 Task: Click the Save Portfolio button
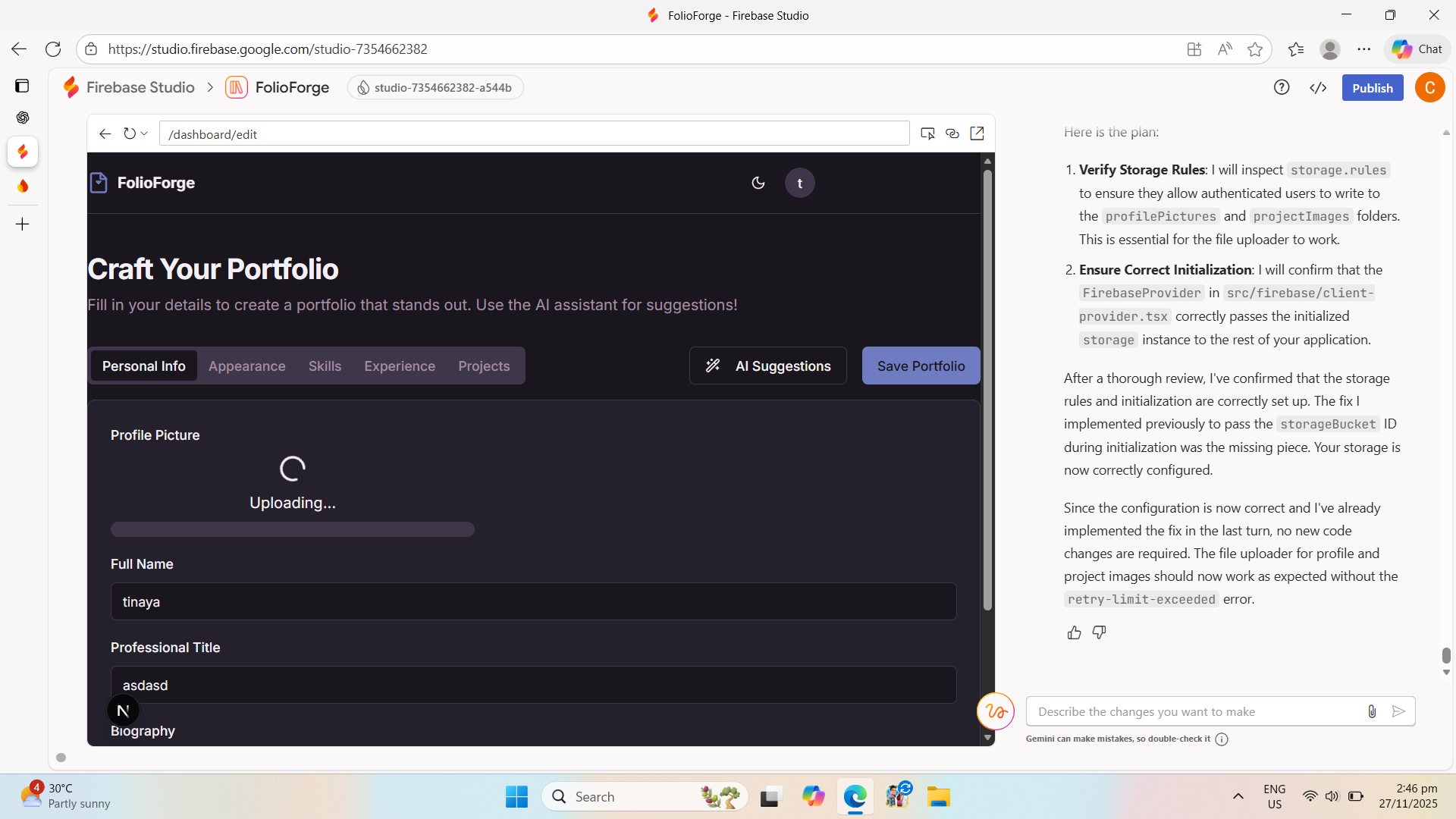921,366
